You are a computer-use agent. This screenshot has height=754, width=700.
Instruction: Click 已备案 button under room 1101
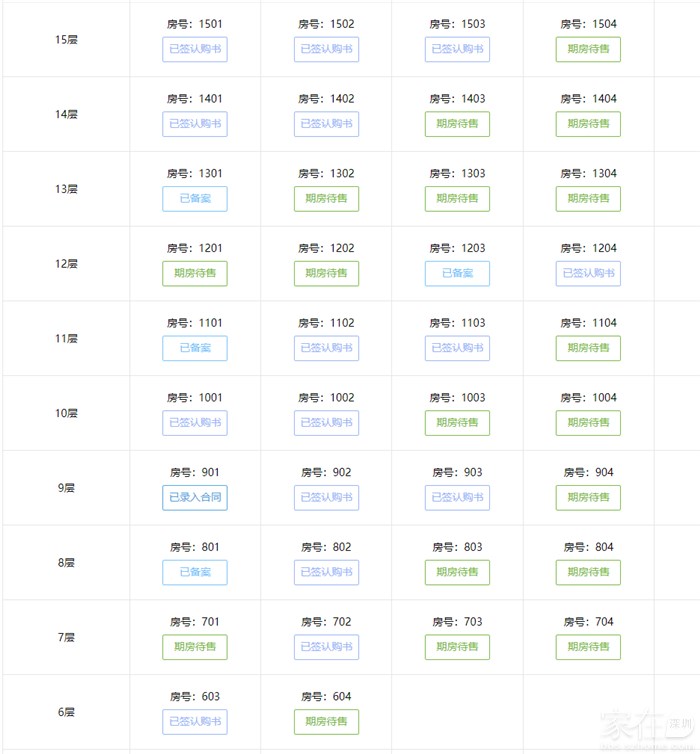[x=195, y=348]
